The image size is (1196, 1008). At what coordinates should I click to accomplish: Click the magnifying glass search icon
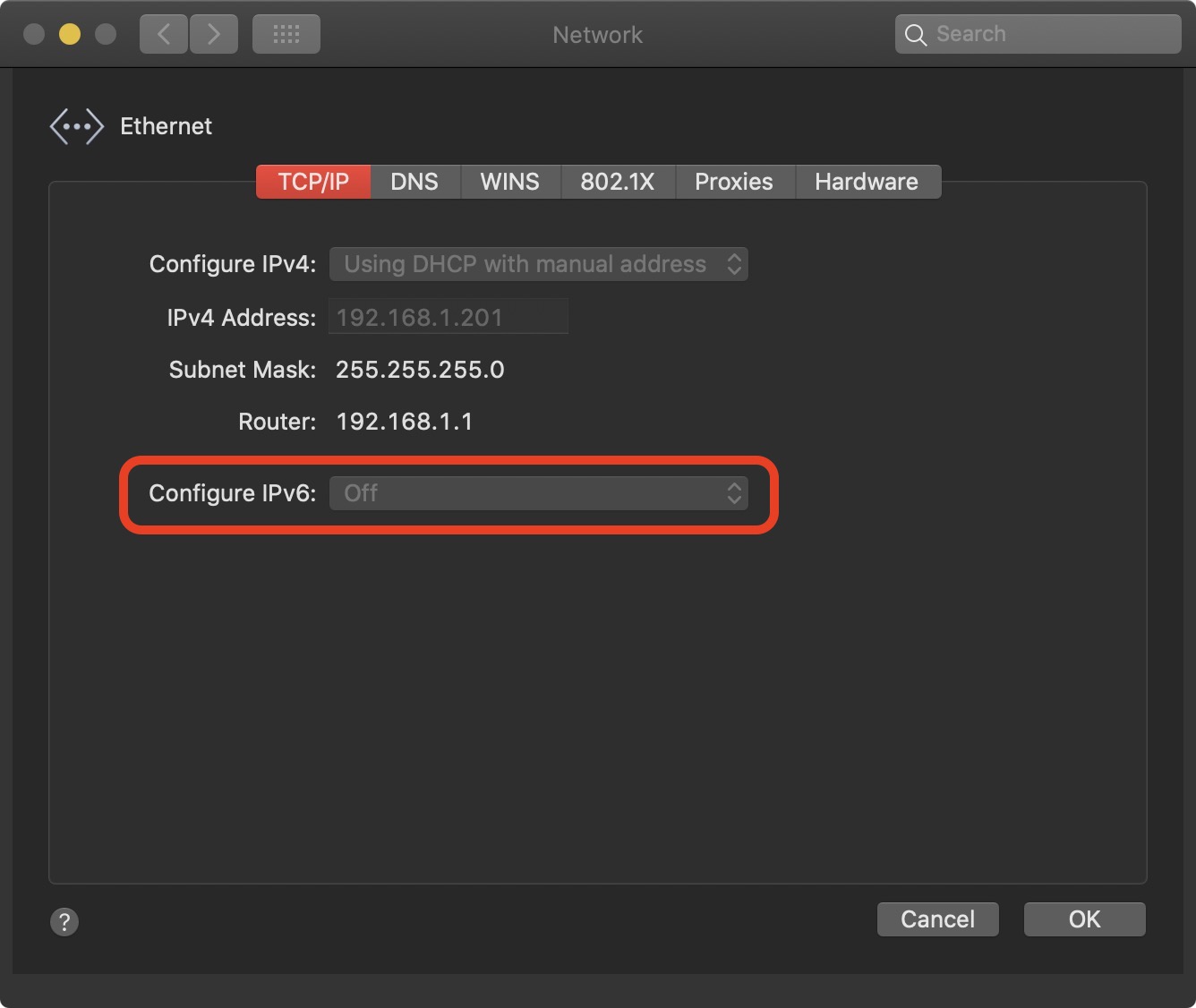pyautogui.click(x=915, y=35)
